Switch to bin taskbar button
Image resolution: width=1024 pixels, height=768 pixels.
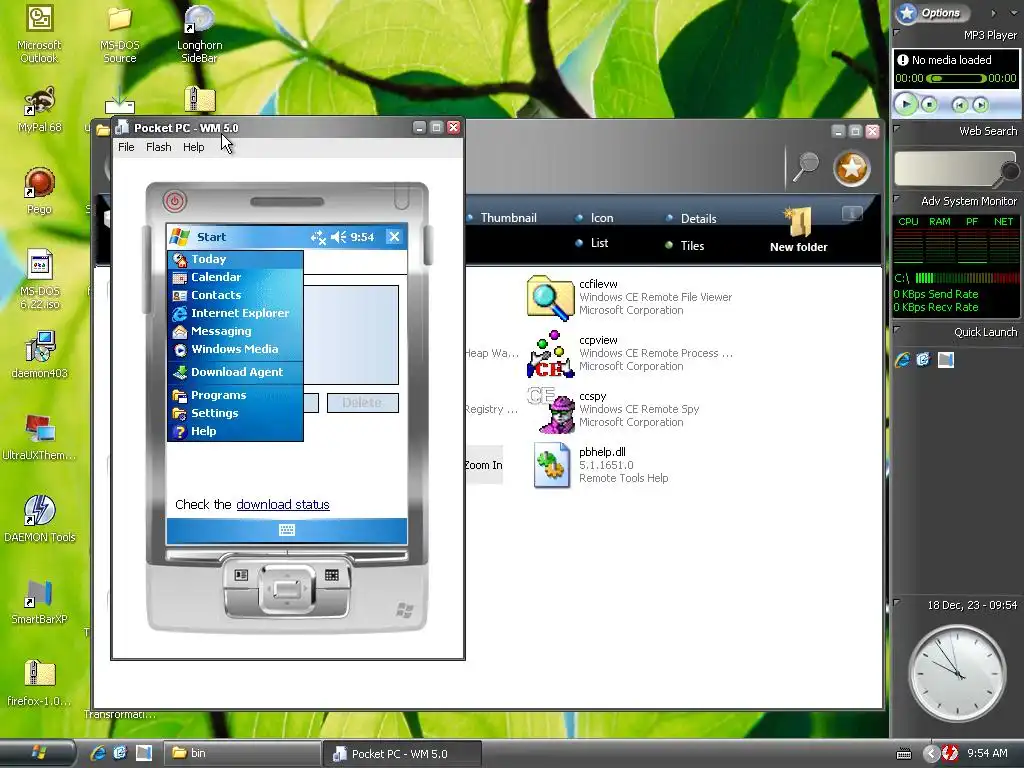pos(240,753)
